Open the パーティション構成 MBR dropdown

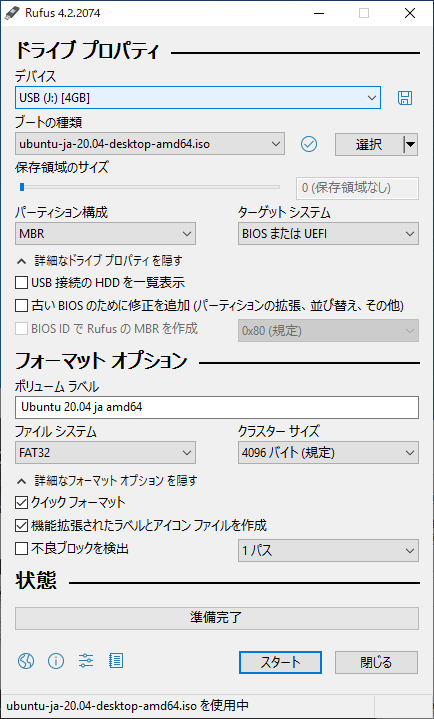coord(106,234)
